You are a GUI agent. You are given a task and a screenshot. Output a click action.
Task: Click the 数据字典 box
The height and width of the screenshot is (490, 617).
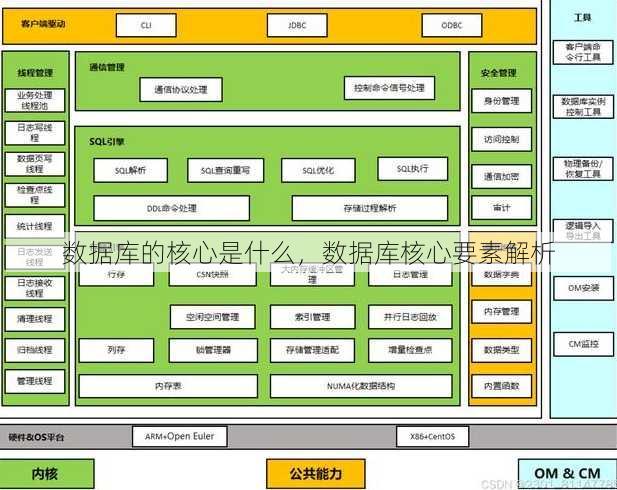(502, 274)
